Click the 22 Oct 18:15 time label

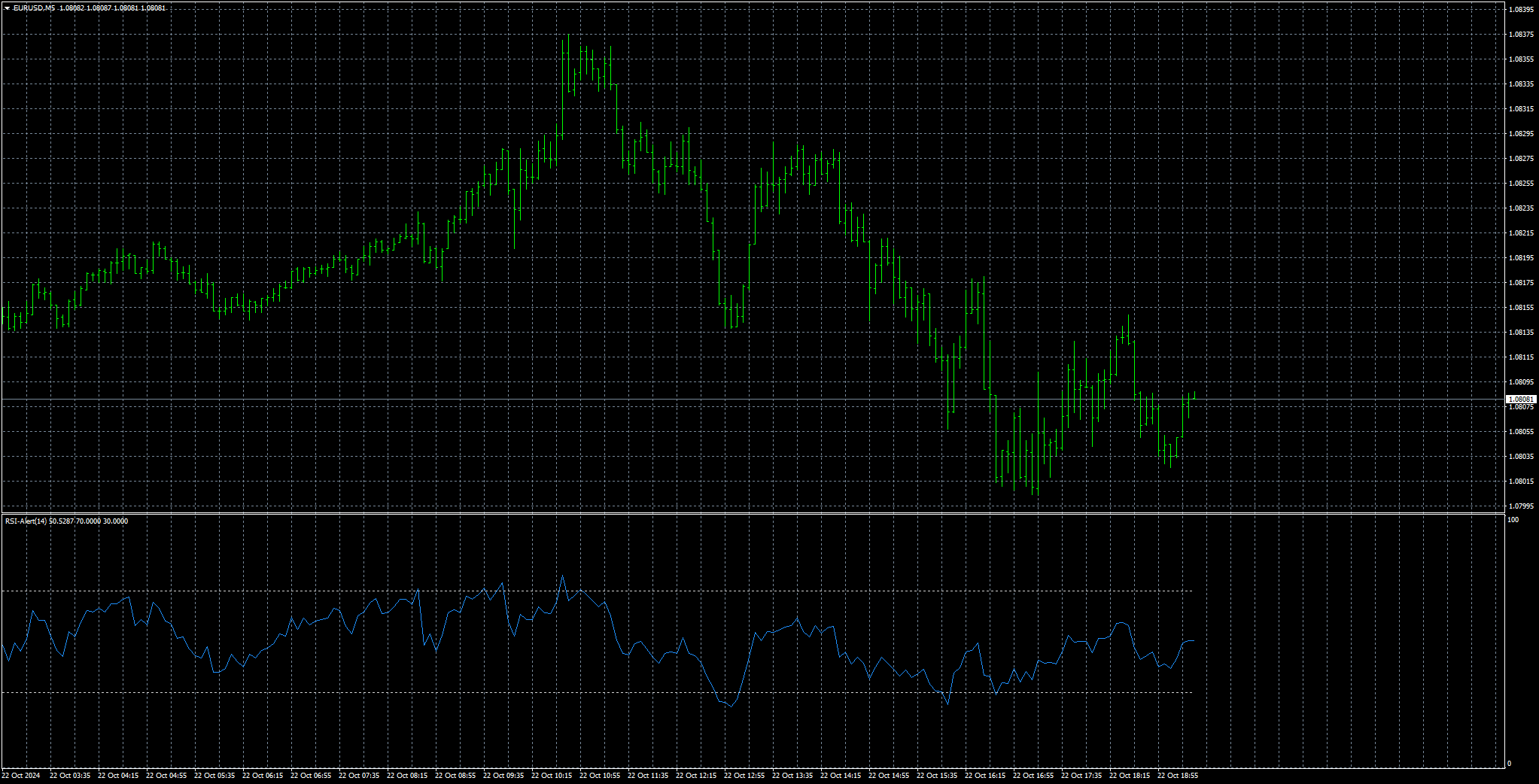coord(1130,776)
